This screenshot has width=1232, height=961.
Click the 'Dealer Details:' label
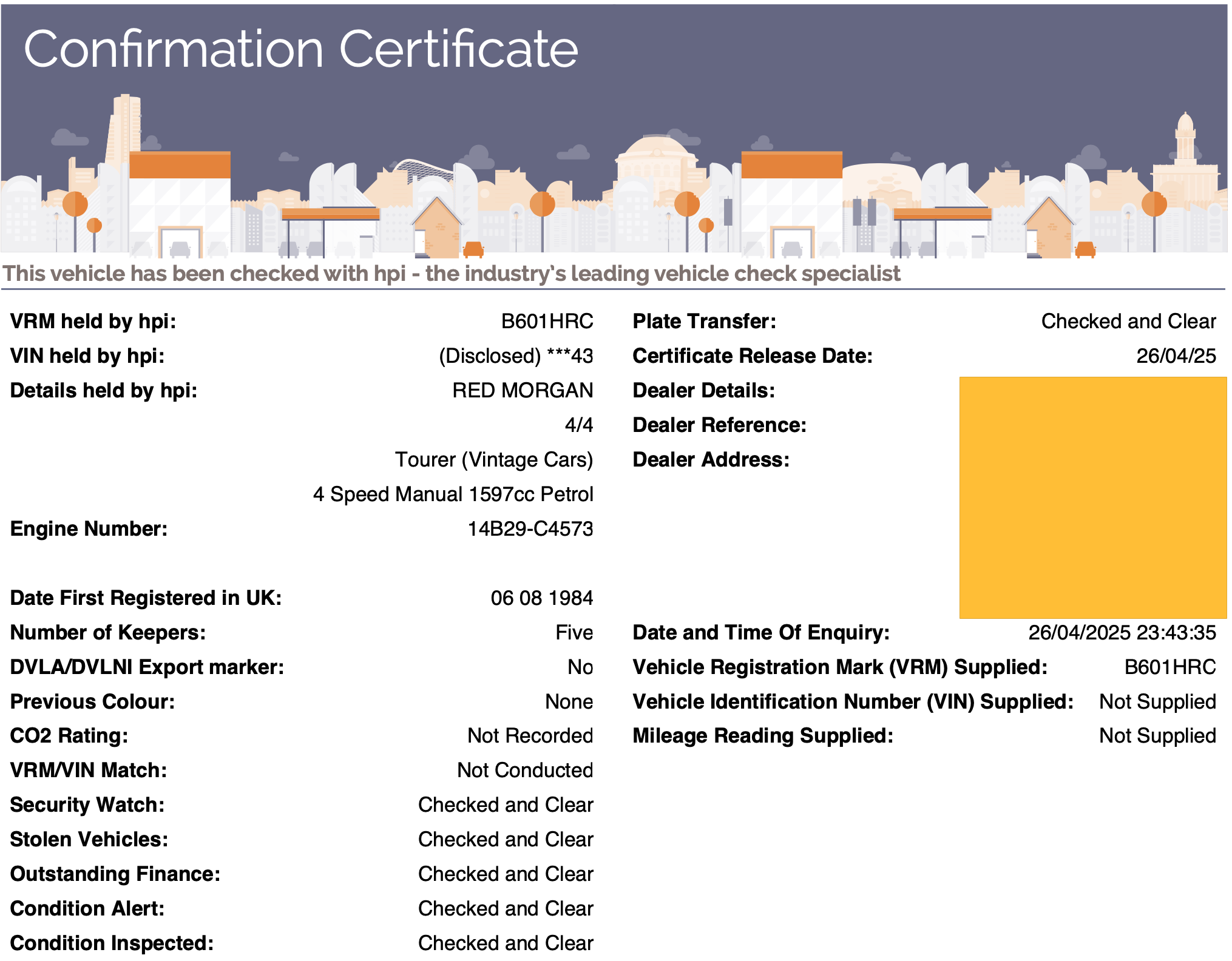pyautogui.click(x=703, y=390)
